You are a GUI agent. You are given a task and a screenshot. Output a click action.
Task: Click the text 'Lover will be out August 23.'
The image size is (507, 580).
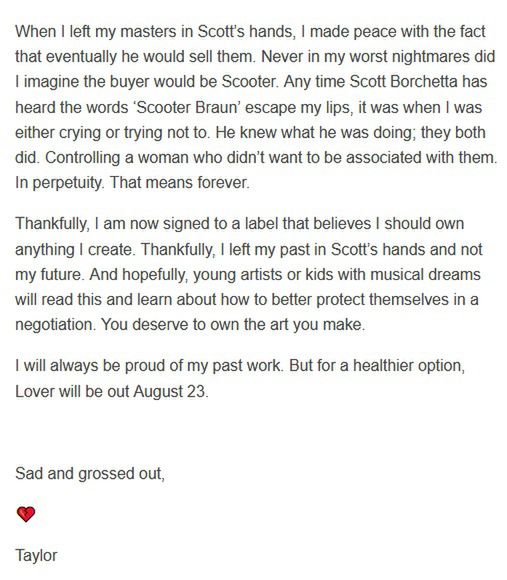112,391
